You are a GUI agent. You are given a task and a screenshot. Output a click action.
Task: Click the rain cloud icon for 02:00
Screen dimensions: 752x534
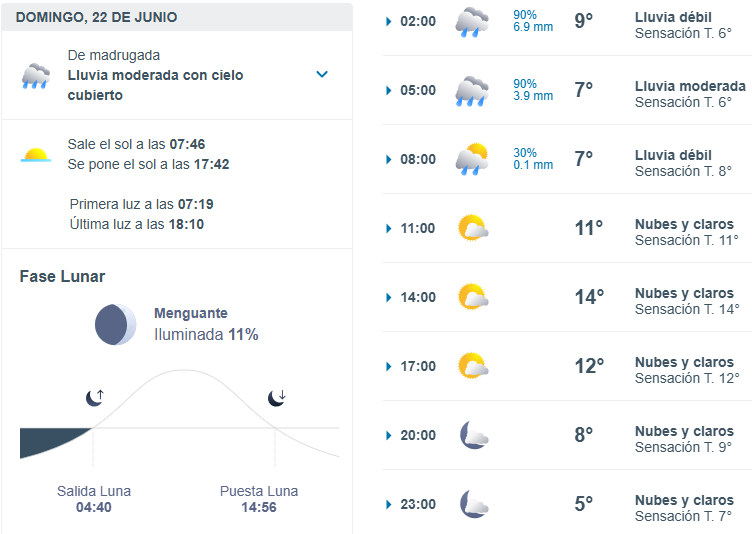pos(472,22)
